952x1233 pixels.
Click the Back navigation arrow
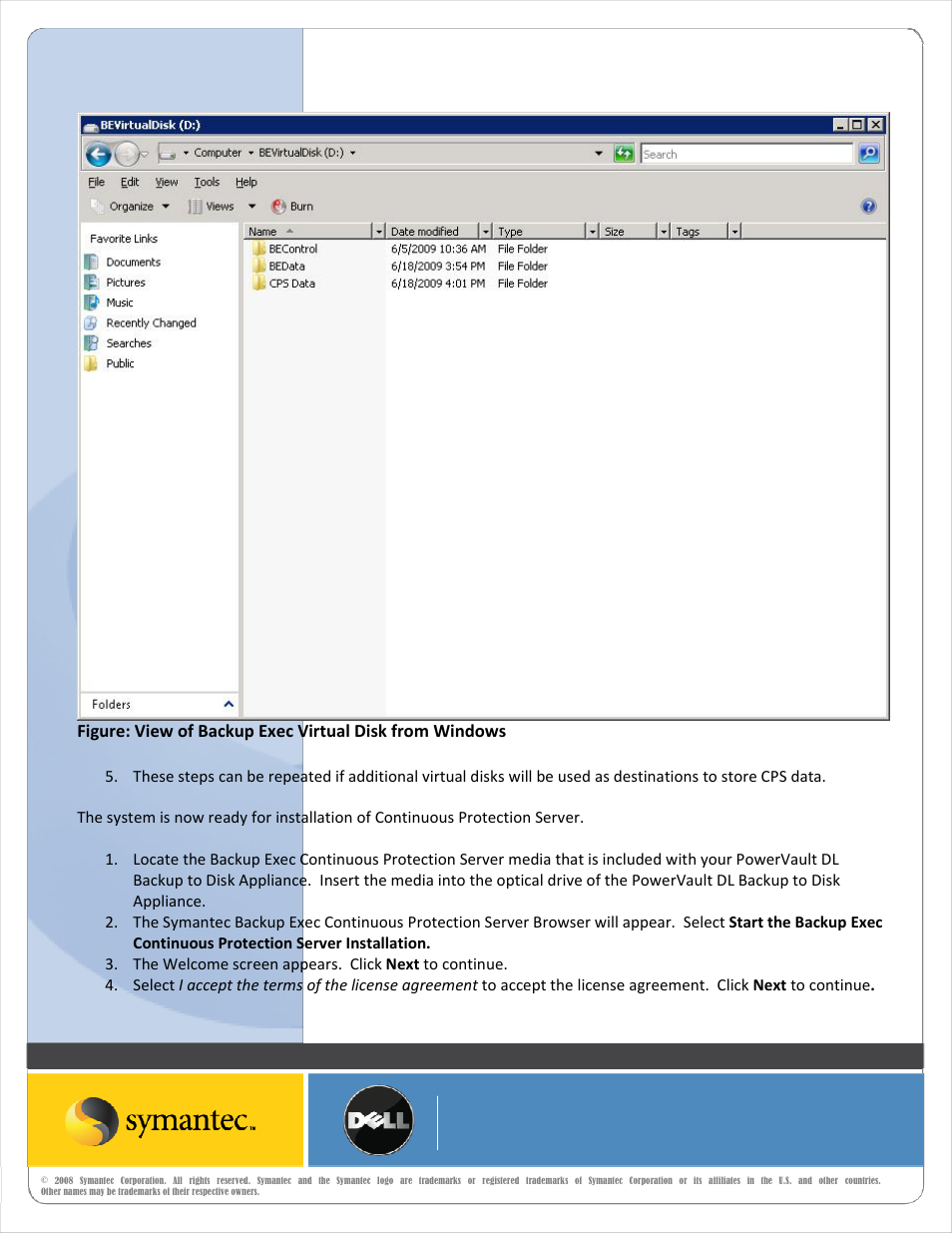point(98,154)
